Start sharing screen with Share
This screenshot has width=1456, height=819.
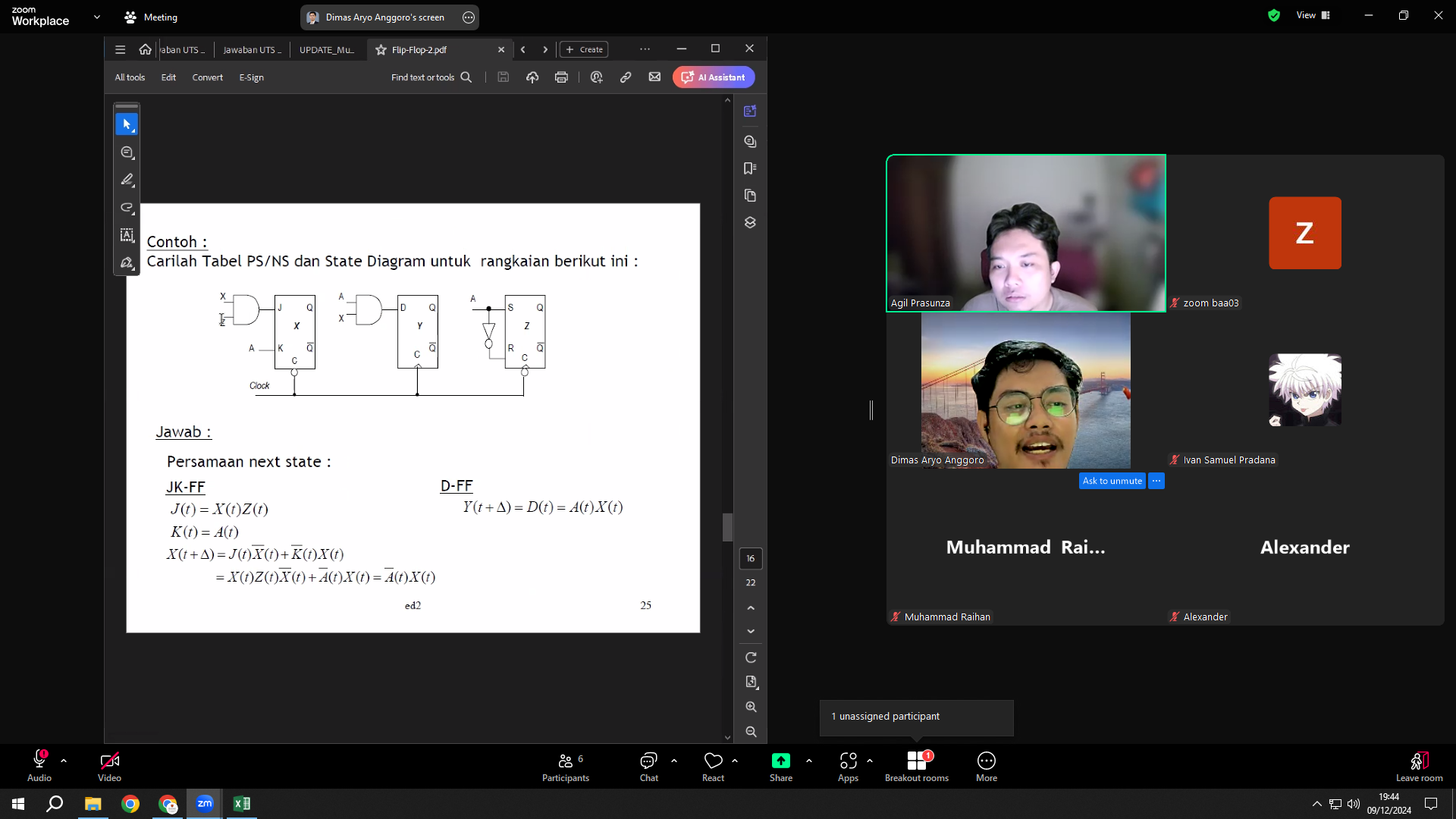tap(781, 767)
